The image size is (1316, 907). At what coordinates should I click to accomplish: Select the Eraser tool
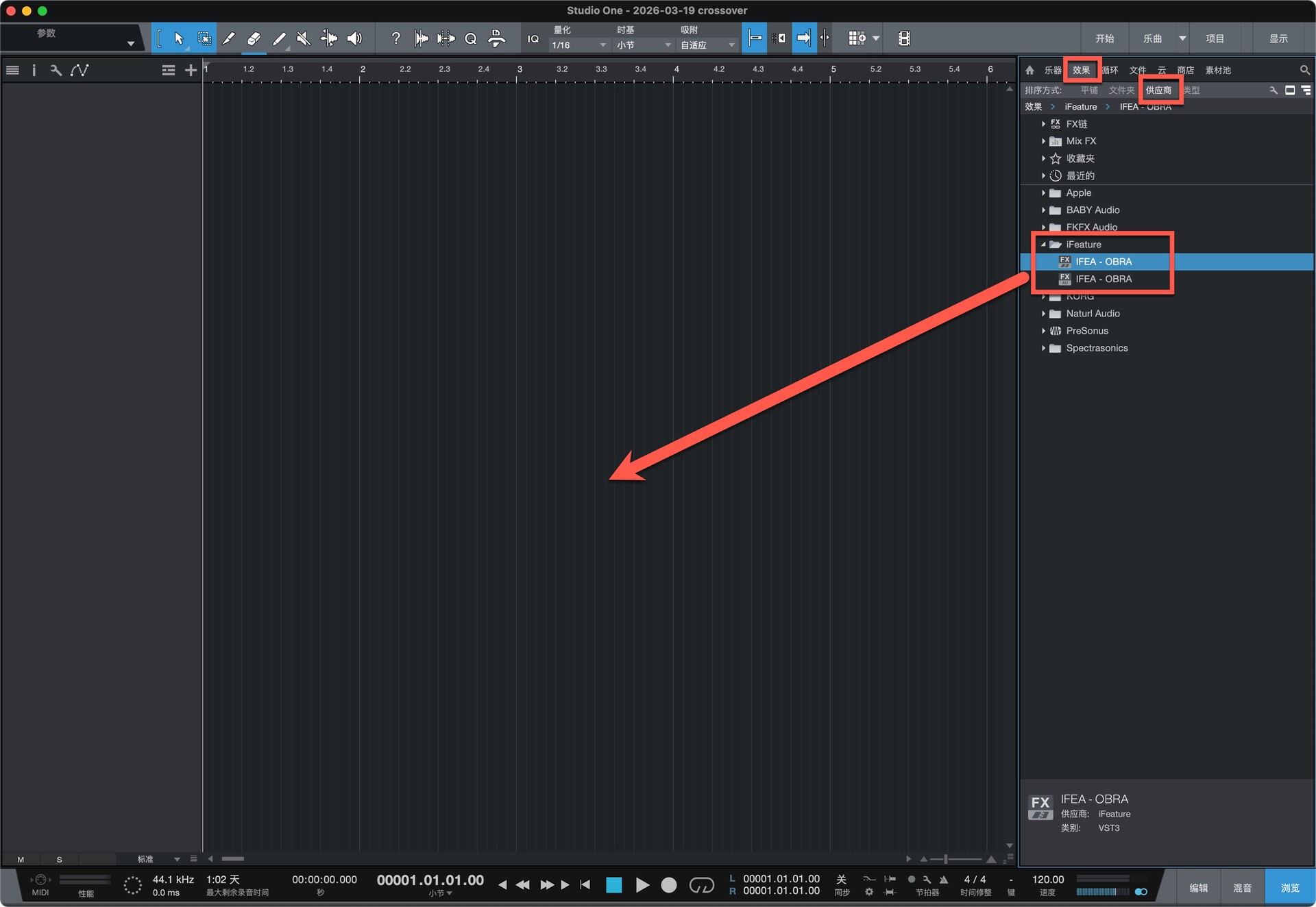254,39
